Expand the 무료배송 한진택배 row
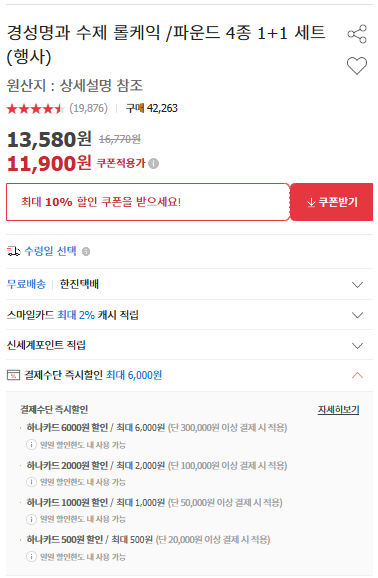The height and width of the screenshot is (578, 378). point(190,284)
